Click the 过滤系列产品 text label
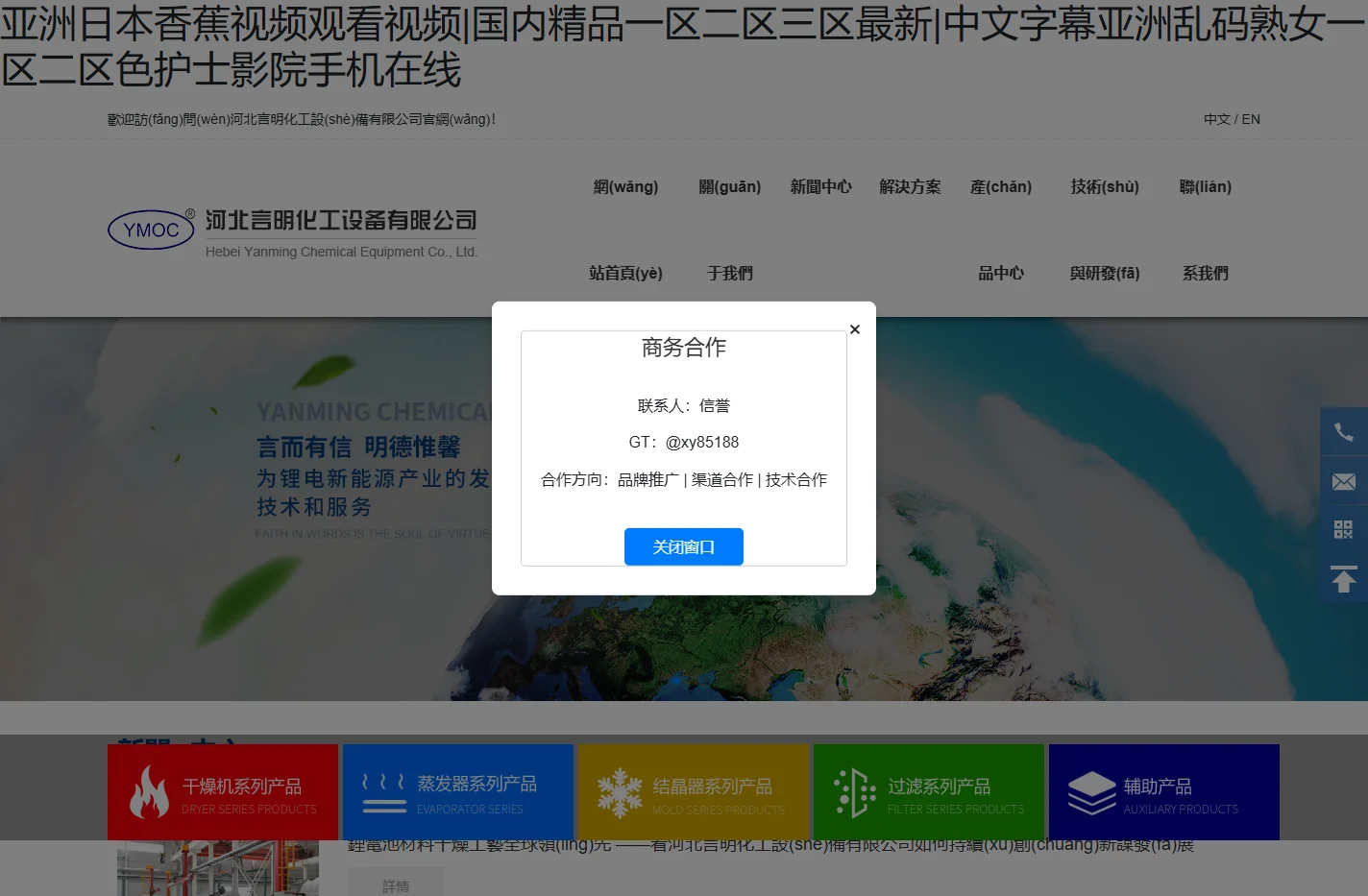1368x896 pixels. coord(940,787)
